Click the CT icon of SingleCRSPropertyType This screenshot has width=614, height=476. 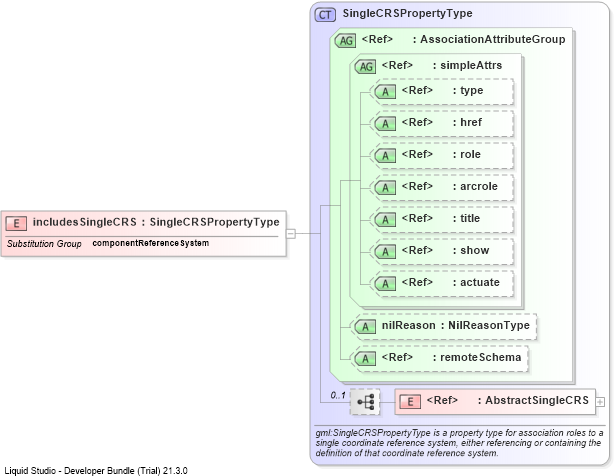pos(325,15)
